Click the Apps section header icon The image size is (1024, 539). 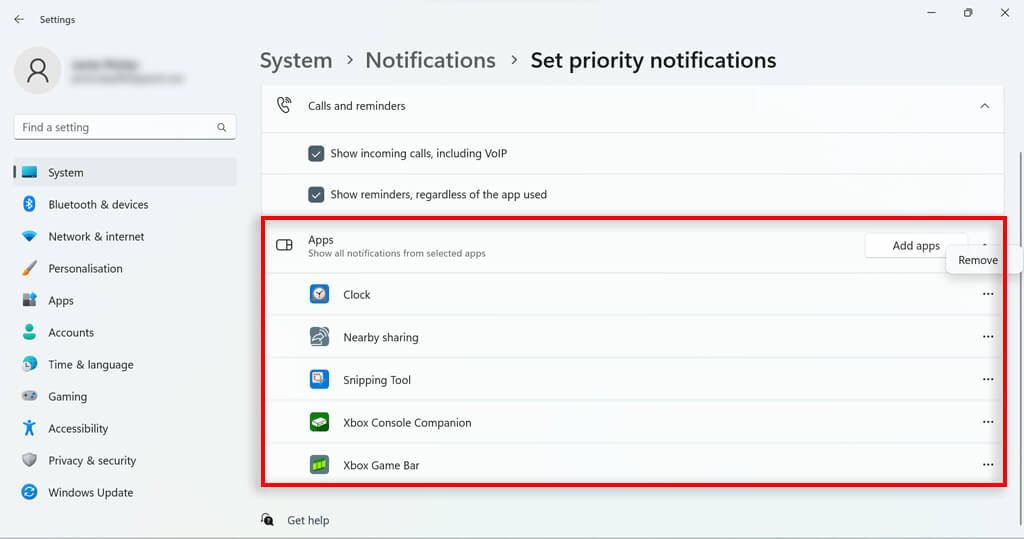(x=284, y=245)
